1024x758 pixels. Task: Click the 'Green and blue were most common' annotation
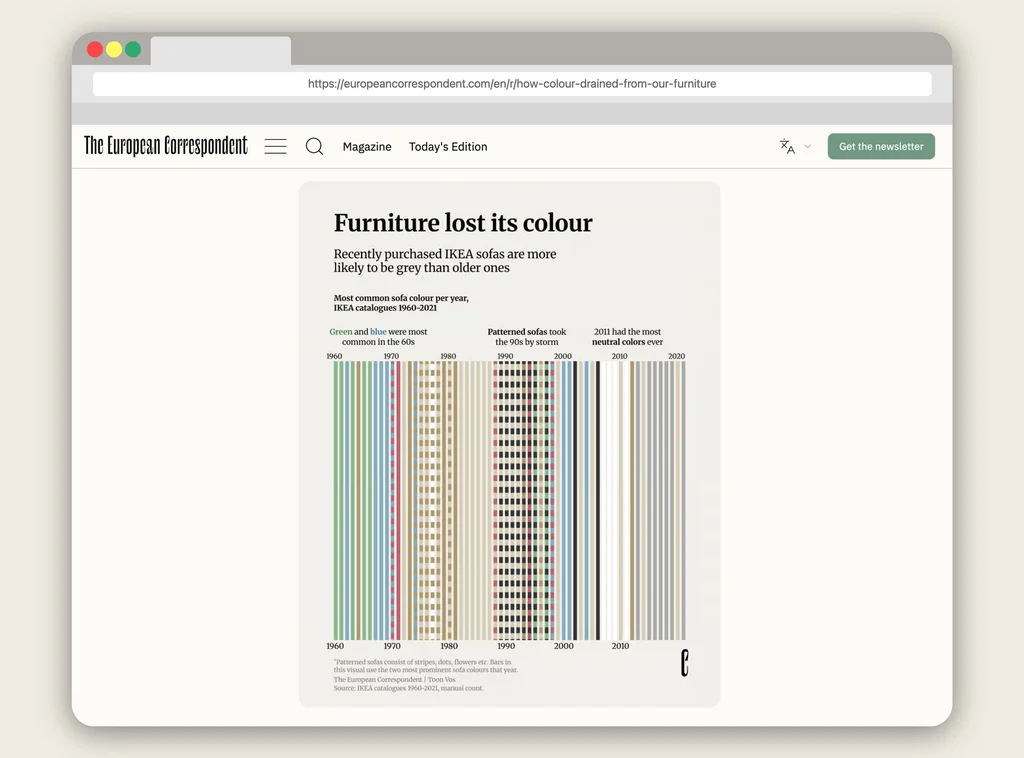coord(378,337)
